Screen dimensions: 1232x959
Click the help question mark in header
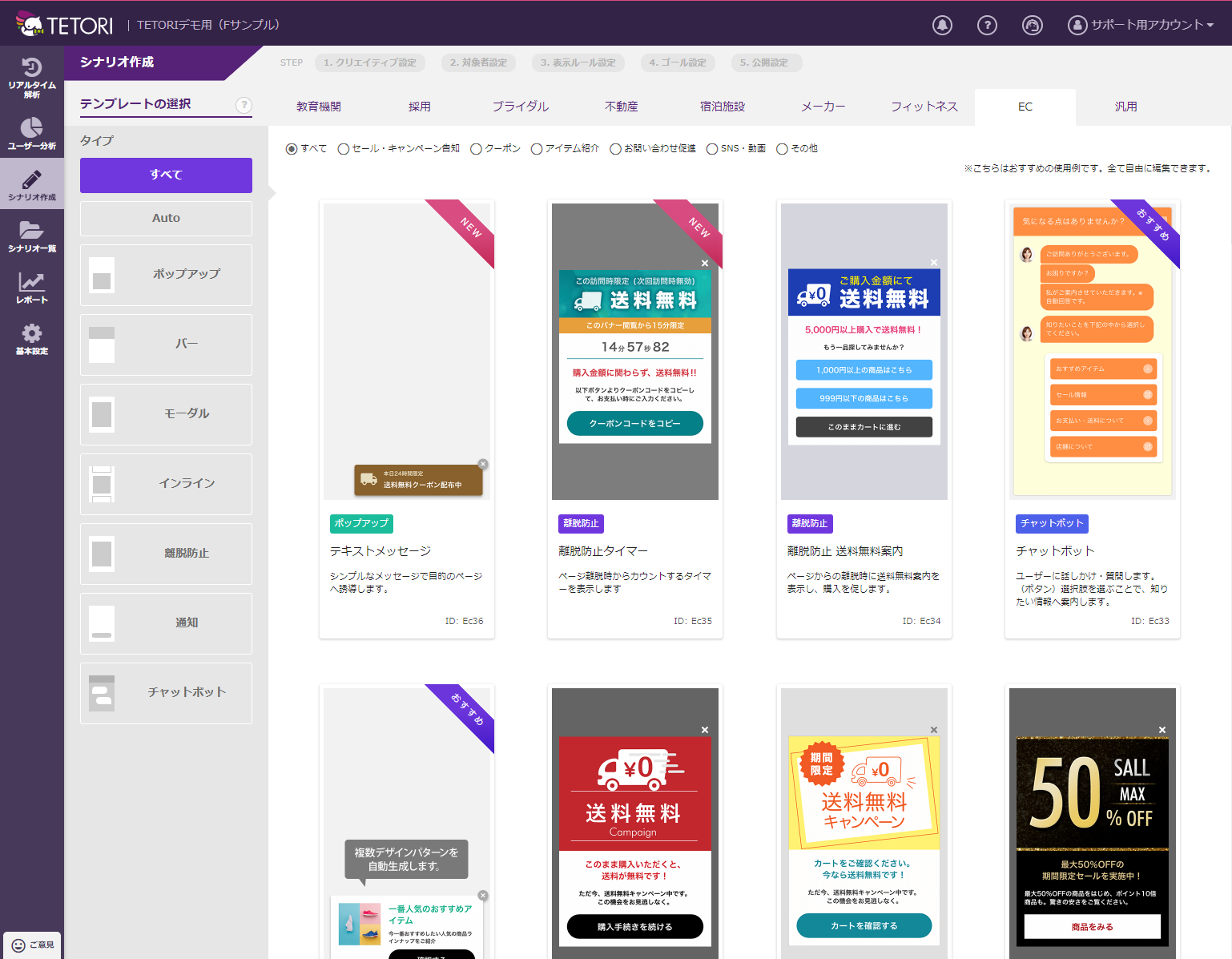coord(987,25)
